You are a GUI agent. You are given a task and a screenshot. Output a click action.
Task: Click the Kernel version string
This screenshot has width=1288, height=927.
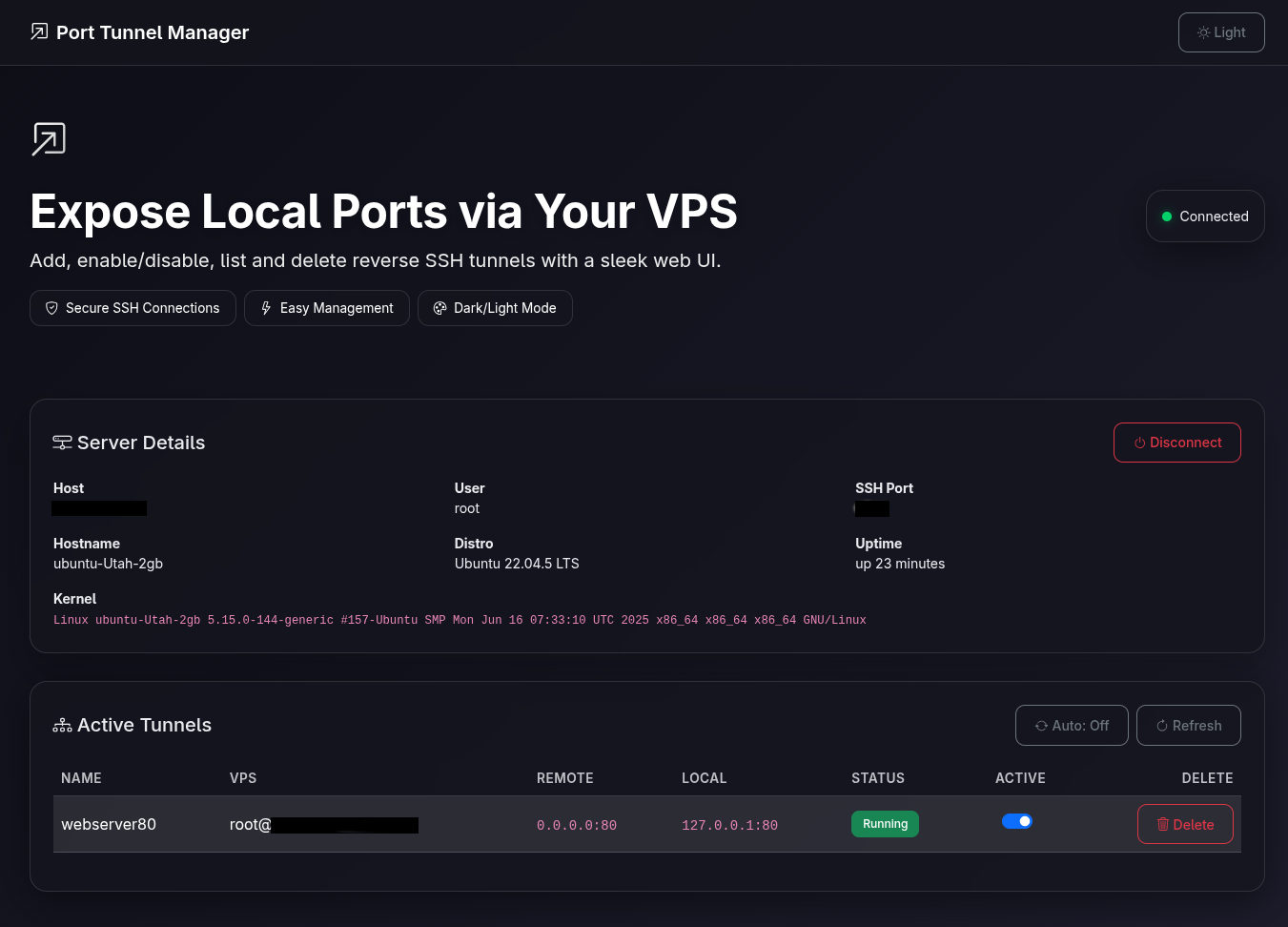click(460, 620)
